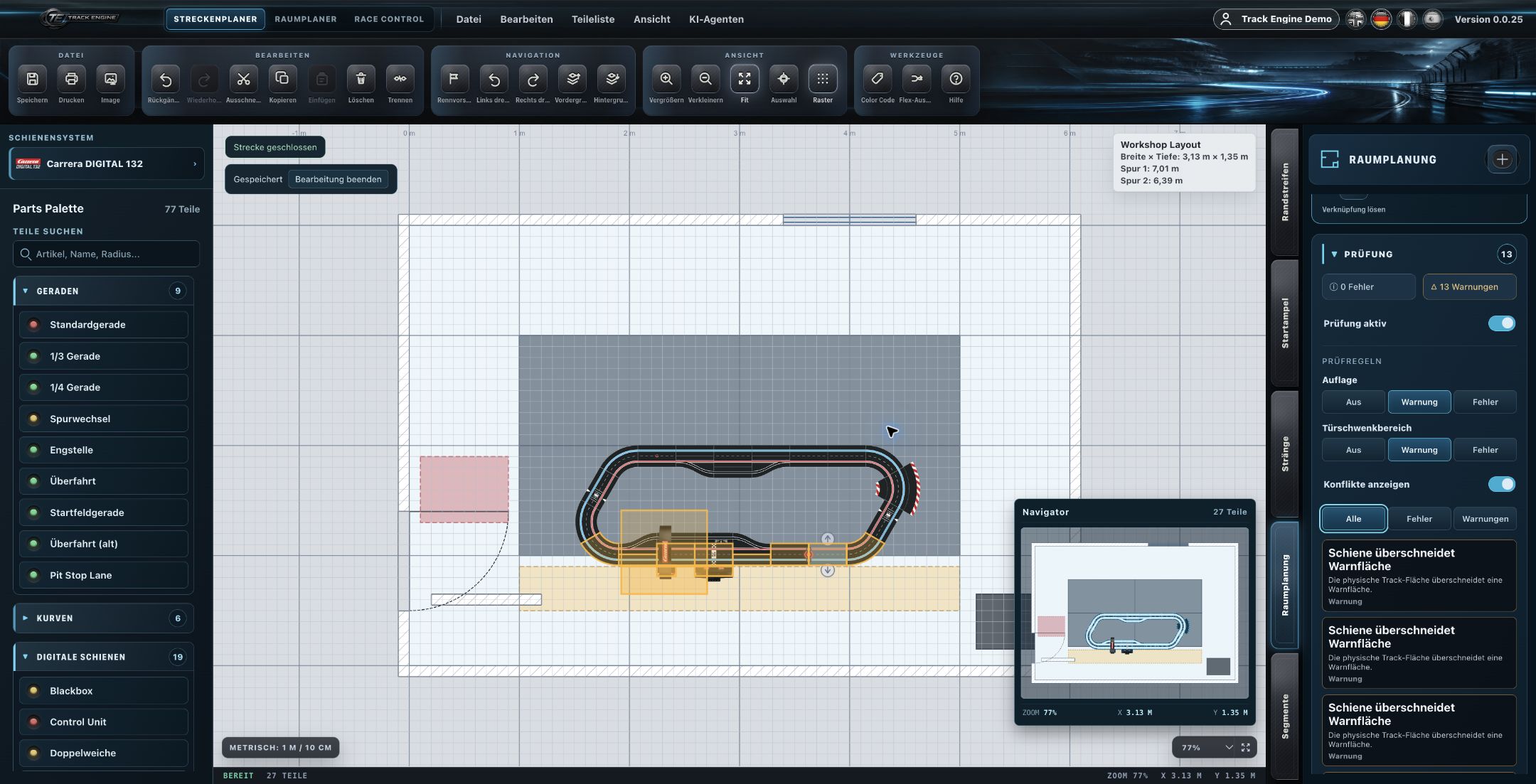Toggle the Konflikte anzeigen switch
The image size is (1536, 784).
coord(1501,484)
